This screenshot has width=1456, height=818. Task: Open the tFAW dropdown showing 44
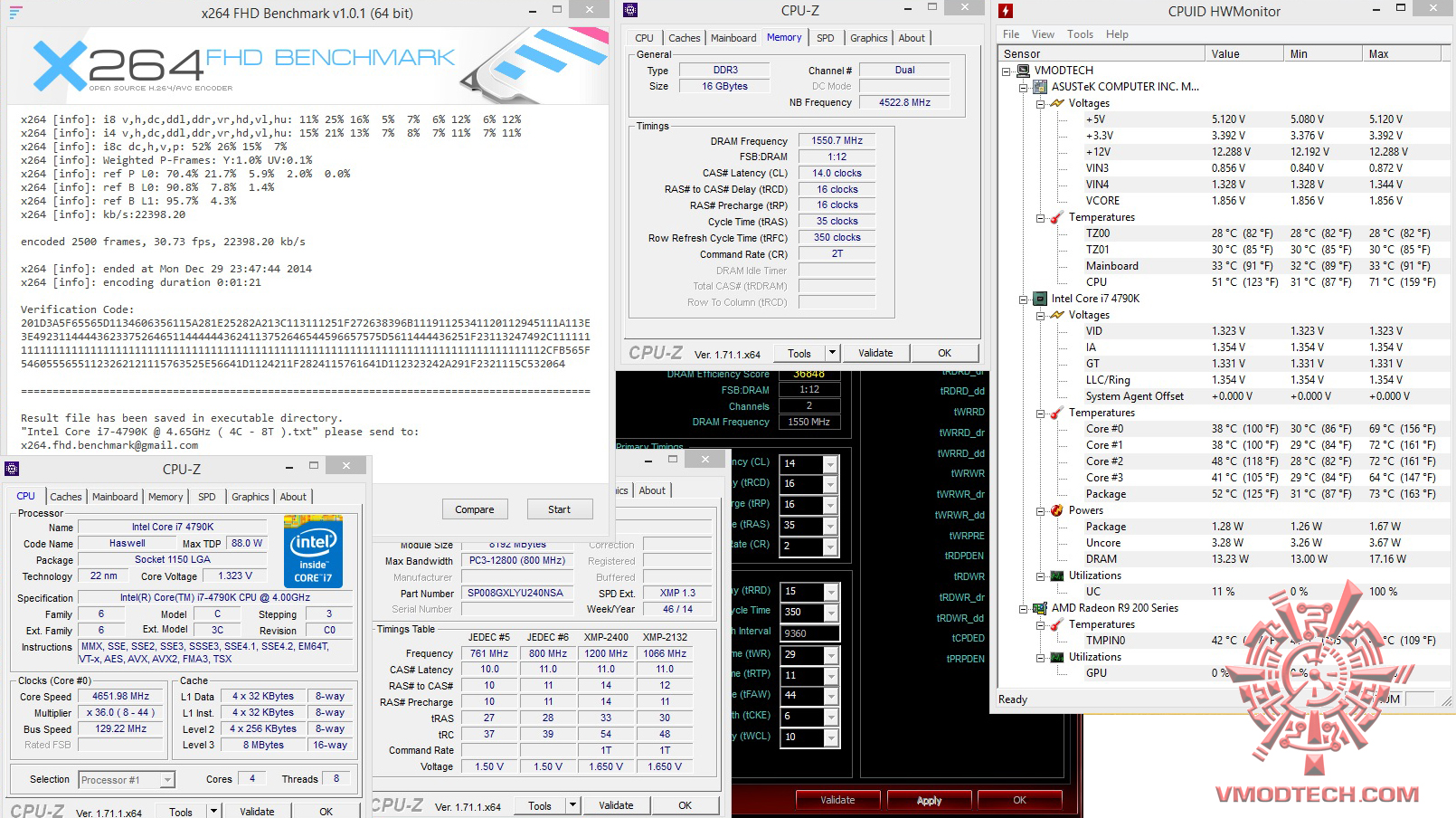click(x=830, y=696)
